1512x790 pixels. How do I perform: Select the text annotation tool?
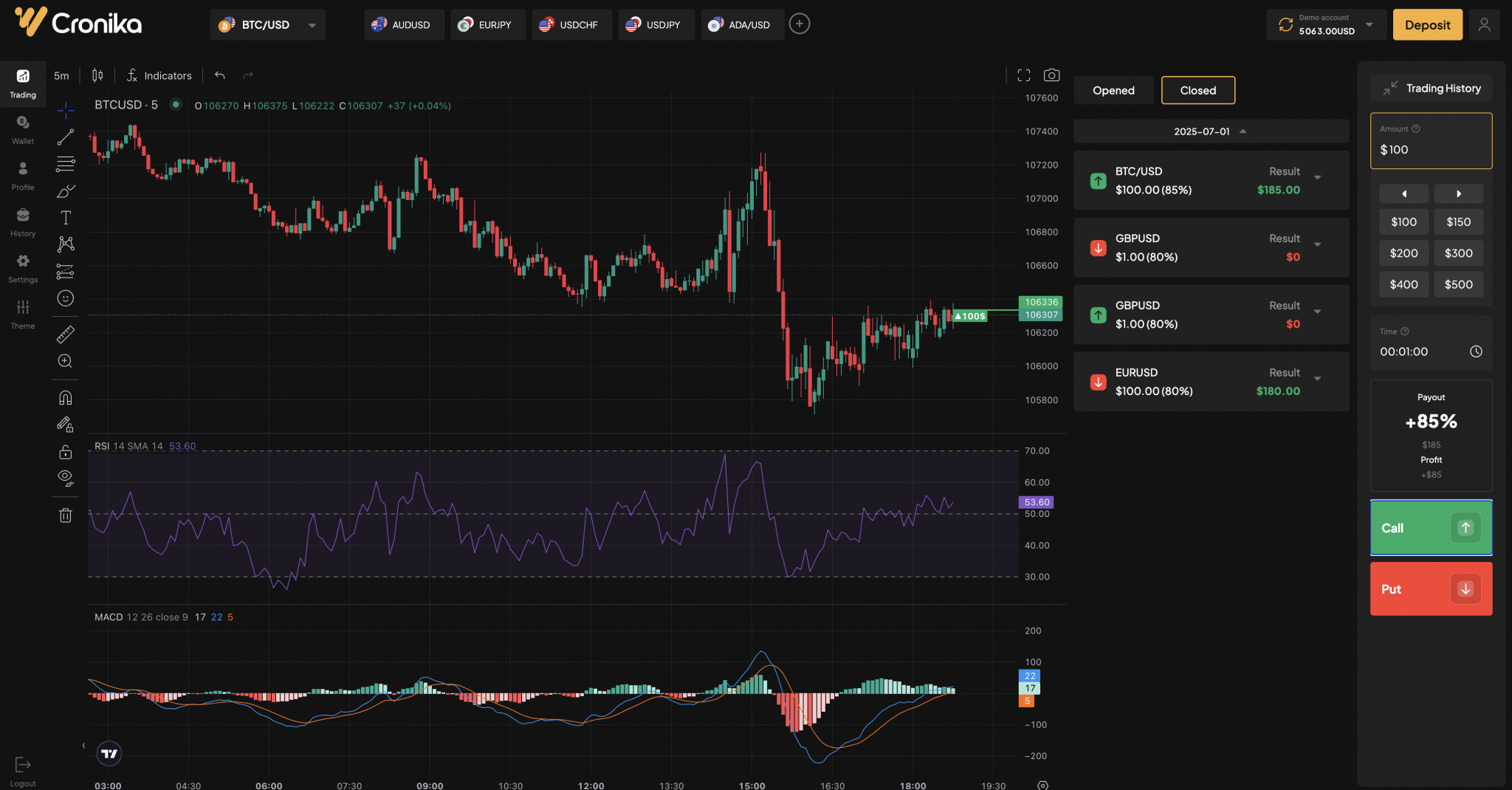[66, 218]
